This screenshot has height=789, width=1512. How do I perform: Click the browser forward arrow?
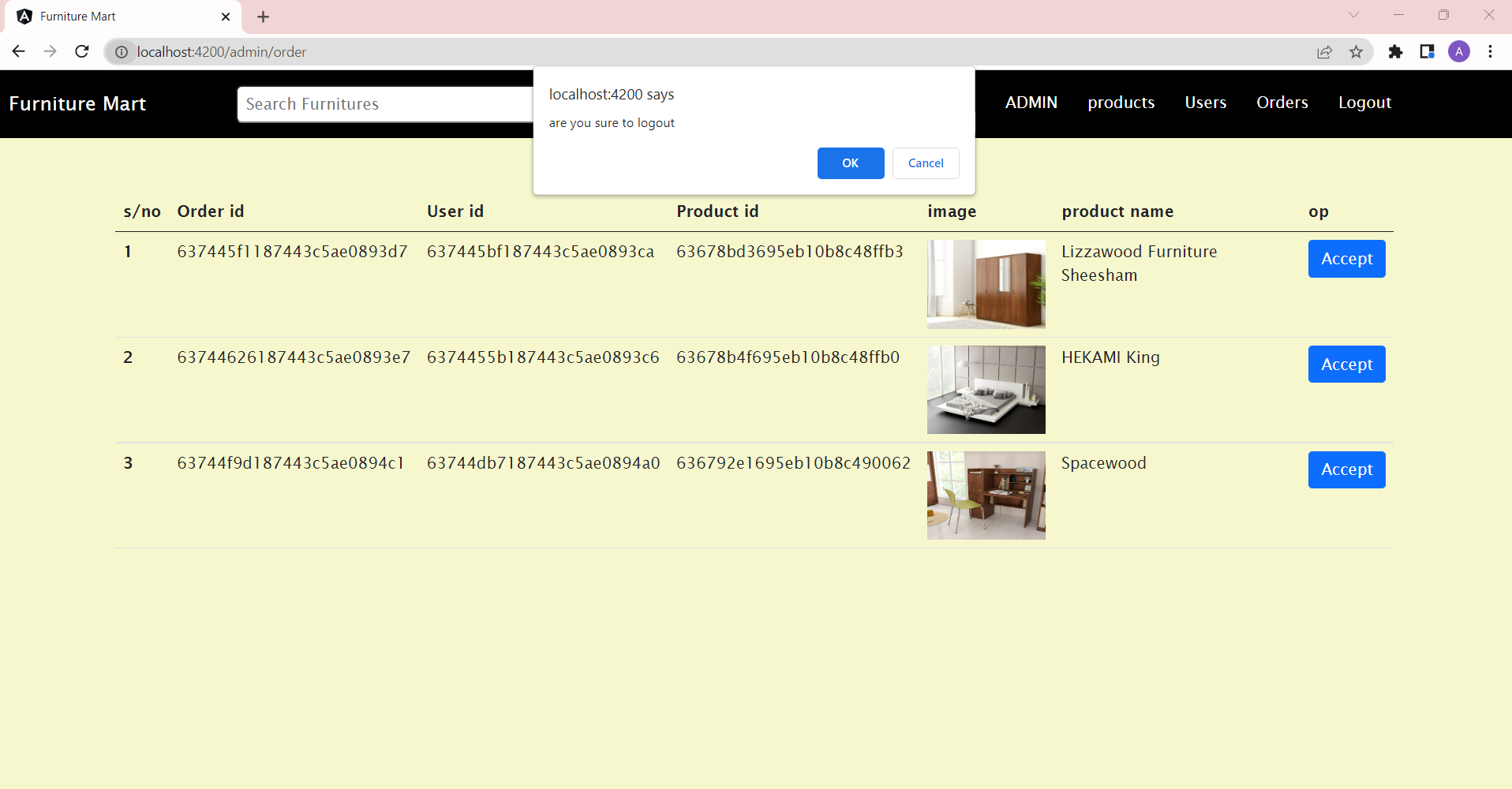click(50, 51)
